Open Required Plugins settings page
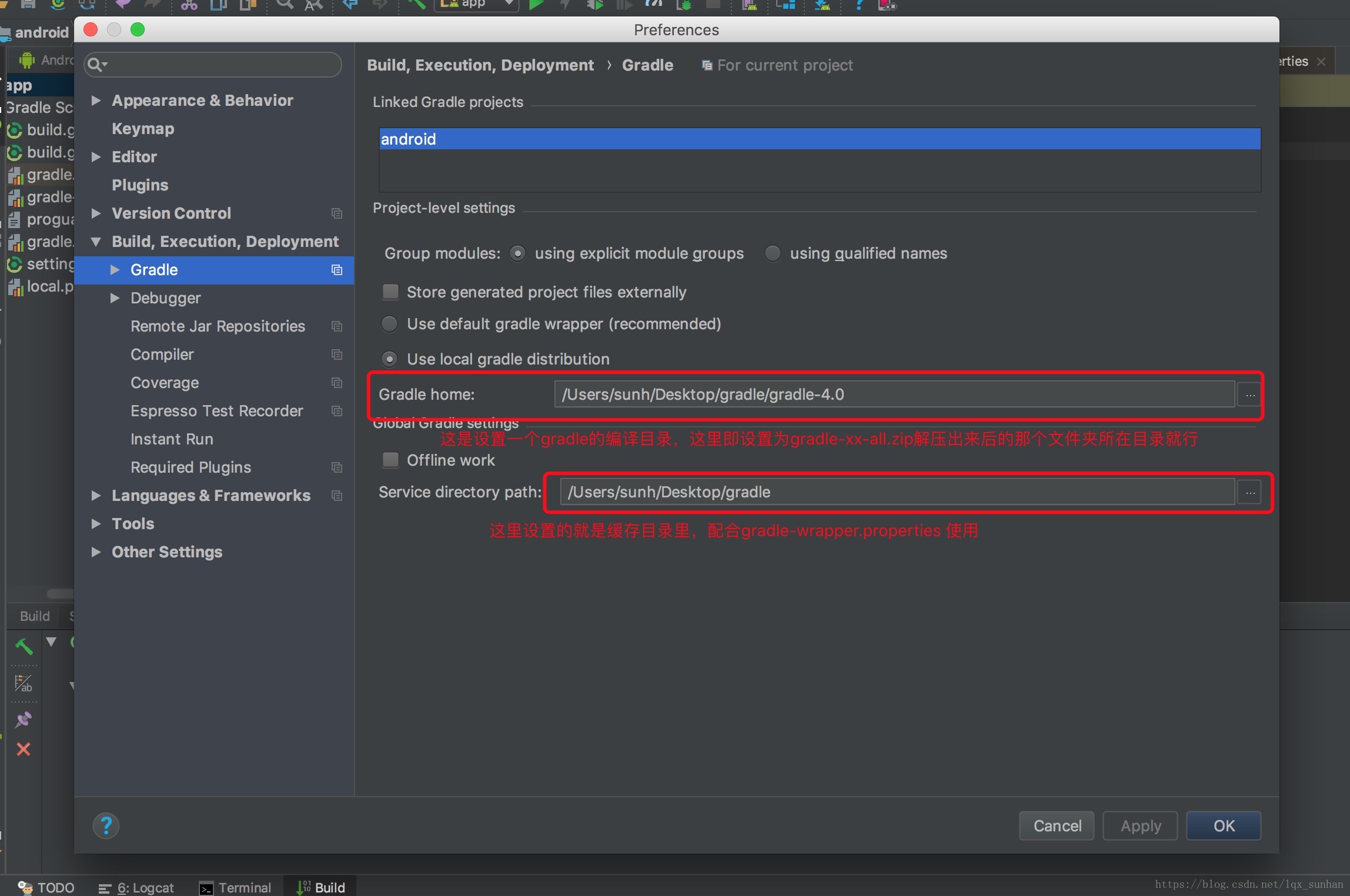Image resolution: width=1350 pixels, height=896 pixels. click(x=191, y=467)
